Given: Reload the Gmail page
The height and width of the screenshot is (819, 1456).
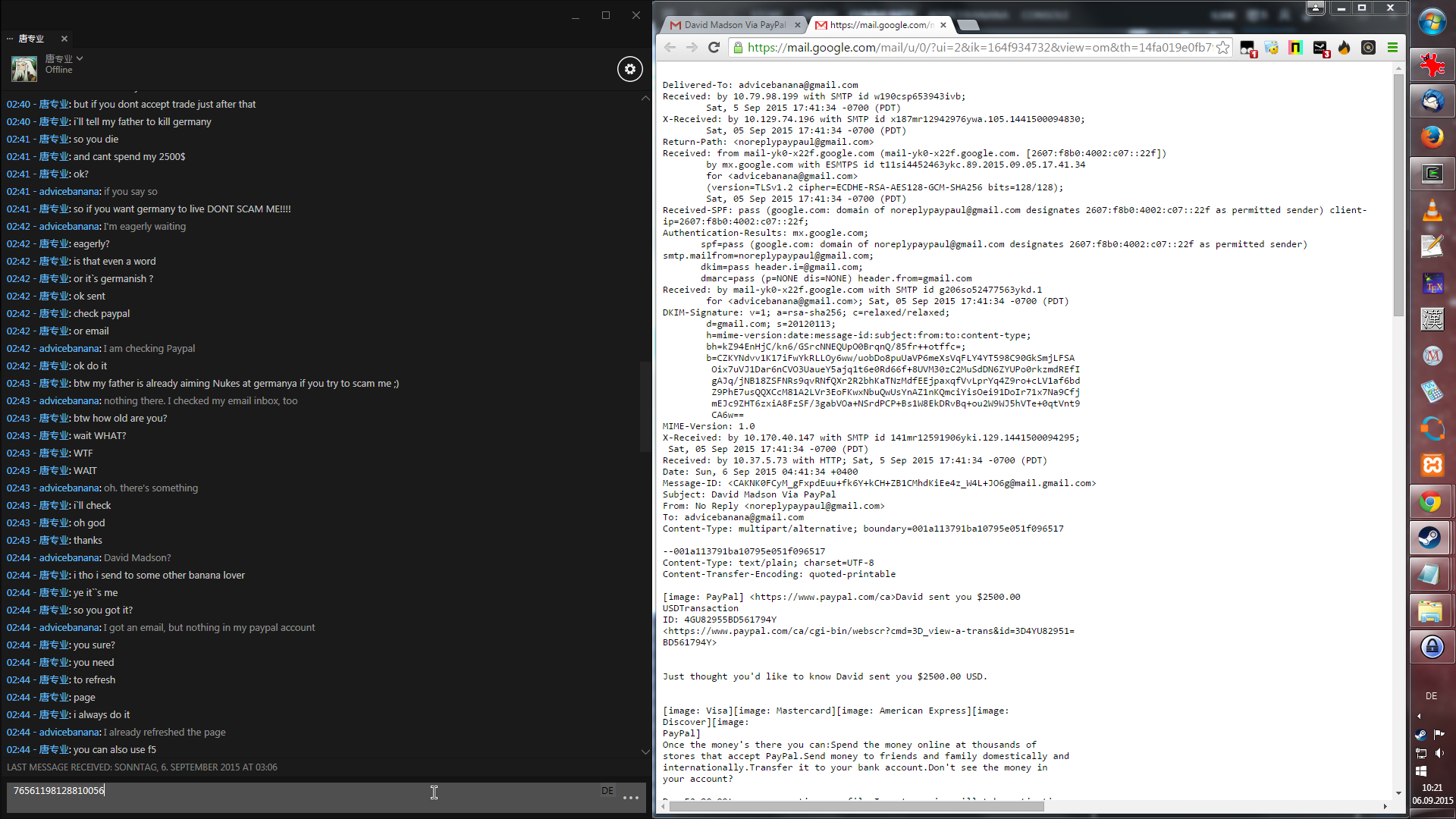Looking at the screenshot, I should click(714, 48).
